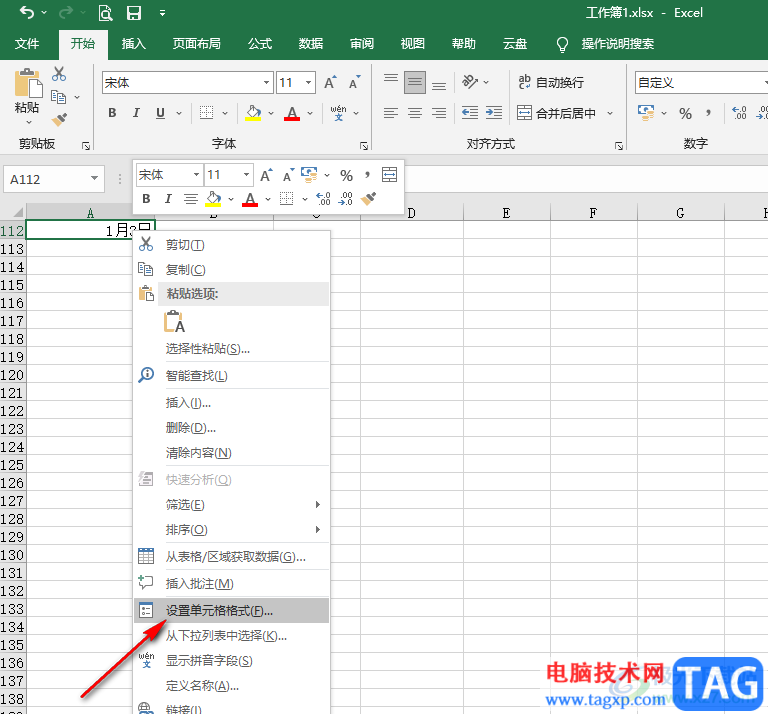The height and width of the screenshot is (714, 768).
Task: Click the ribbon accounting number format icon
Action: point(646,113)
